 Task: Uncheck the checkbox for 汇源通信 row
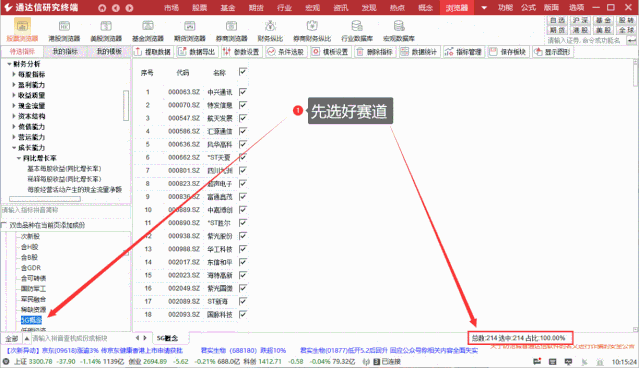click(x=243, y=131)
